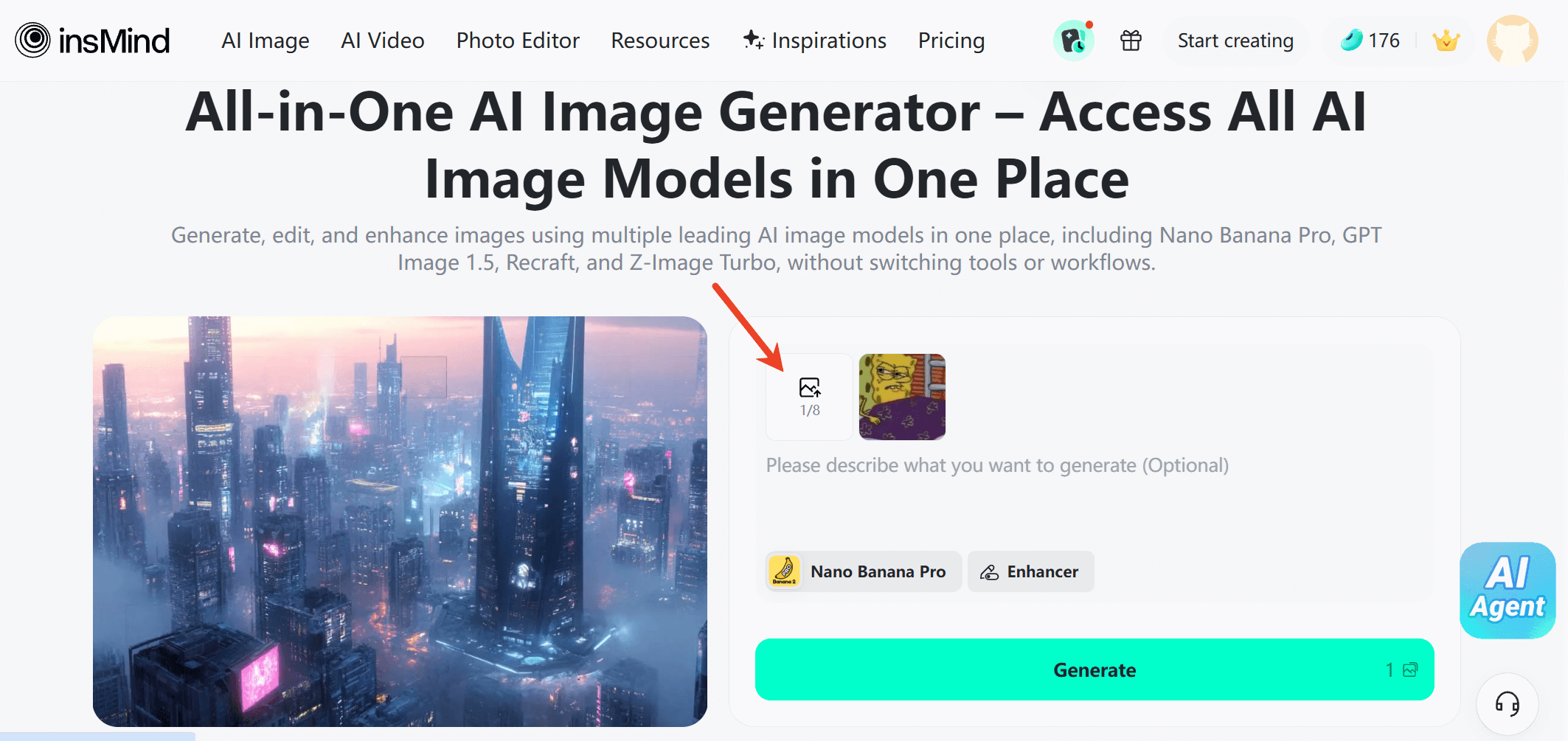The height and width of the screenshot is (741, 1568).
Task: Click the Start creating button
Action: click(1235, 41)
